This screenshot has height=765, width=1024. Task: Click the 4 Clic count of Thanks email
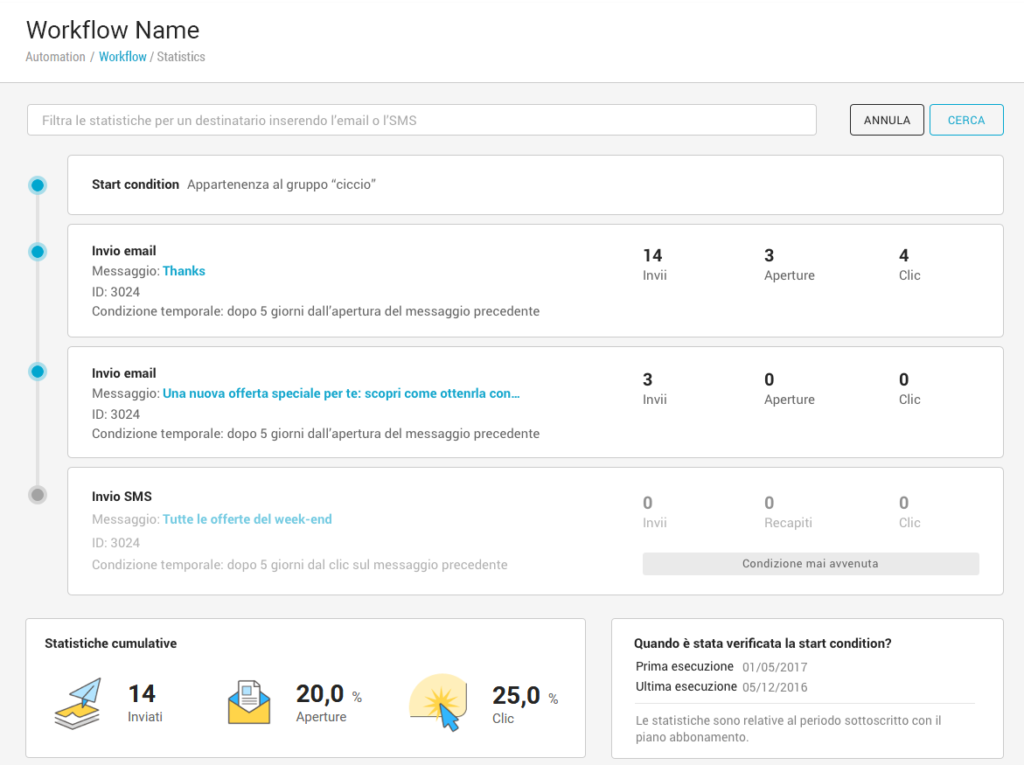[x=904, y=256]
